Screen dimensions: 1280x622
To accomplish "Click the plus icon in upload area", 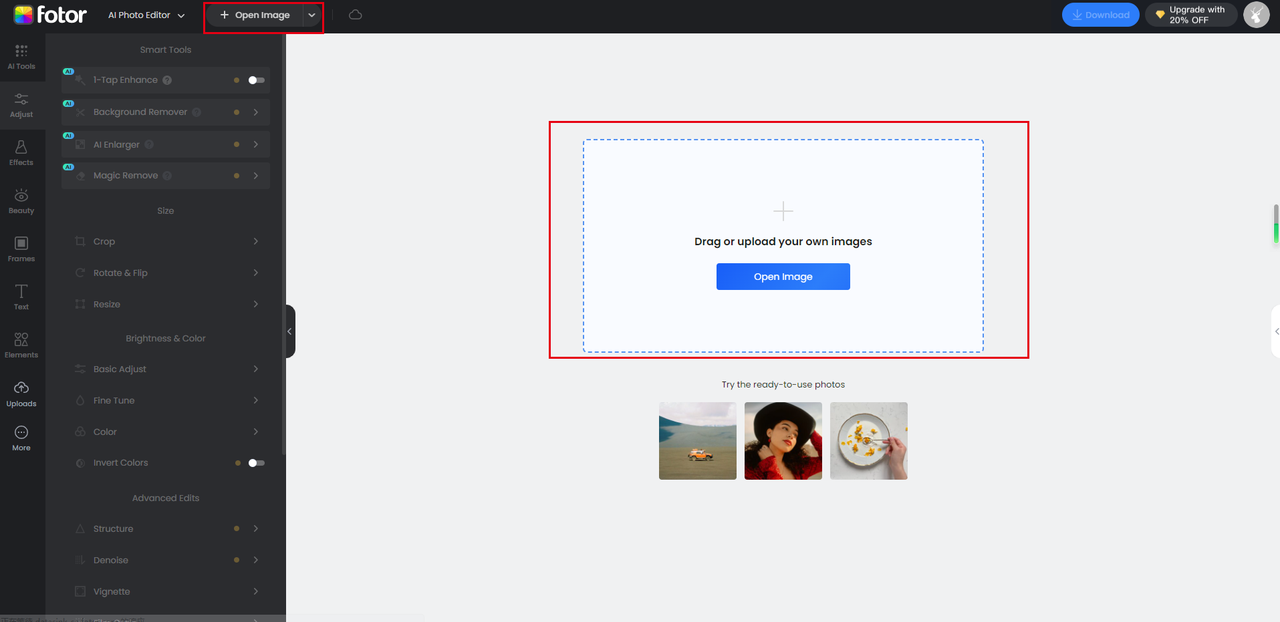I will coord(783,211).
